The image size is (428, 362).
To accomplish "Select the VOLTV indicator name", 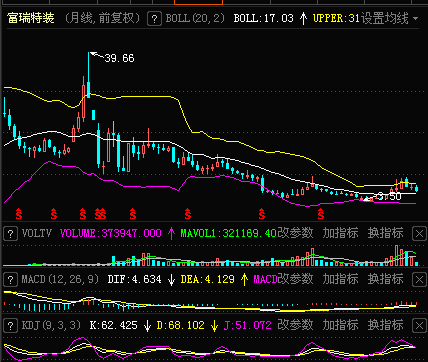I will [37, 233].
